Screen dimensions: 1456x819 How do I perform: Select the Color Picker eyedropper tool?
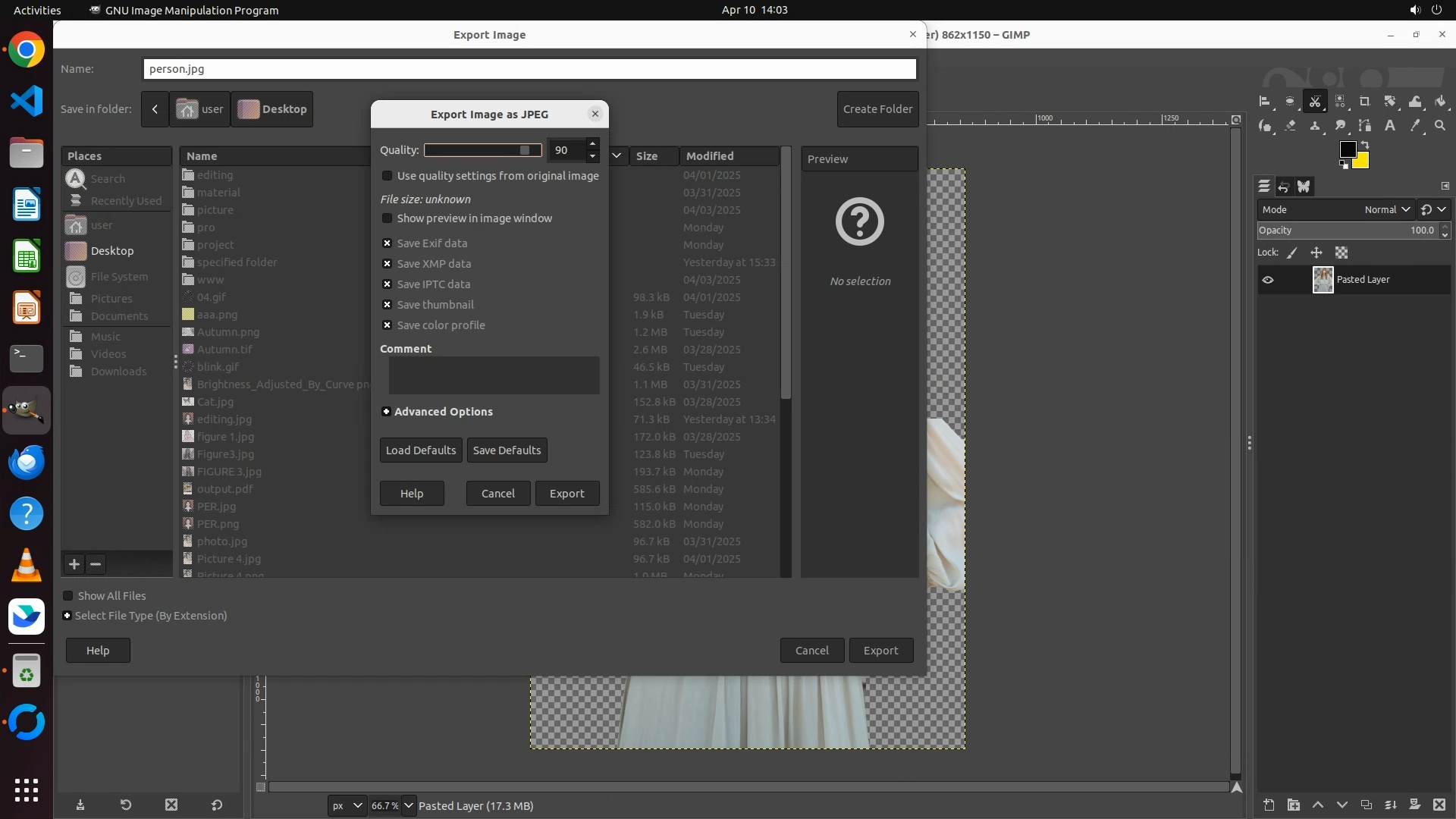click(1415, 126)
